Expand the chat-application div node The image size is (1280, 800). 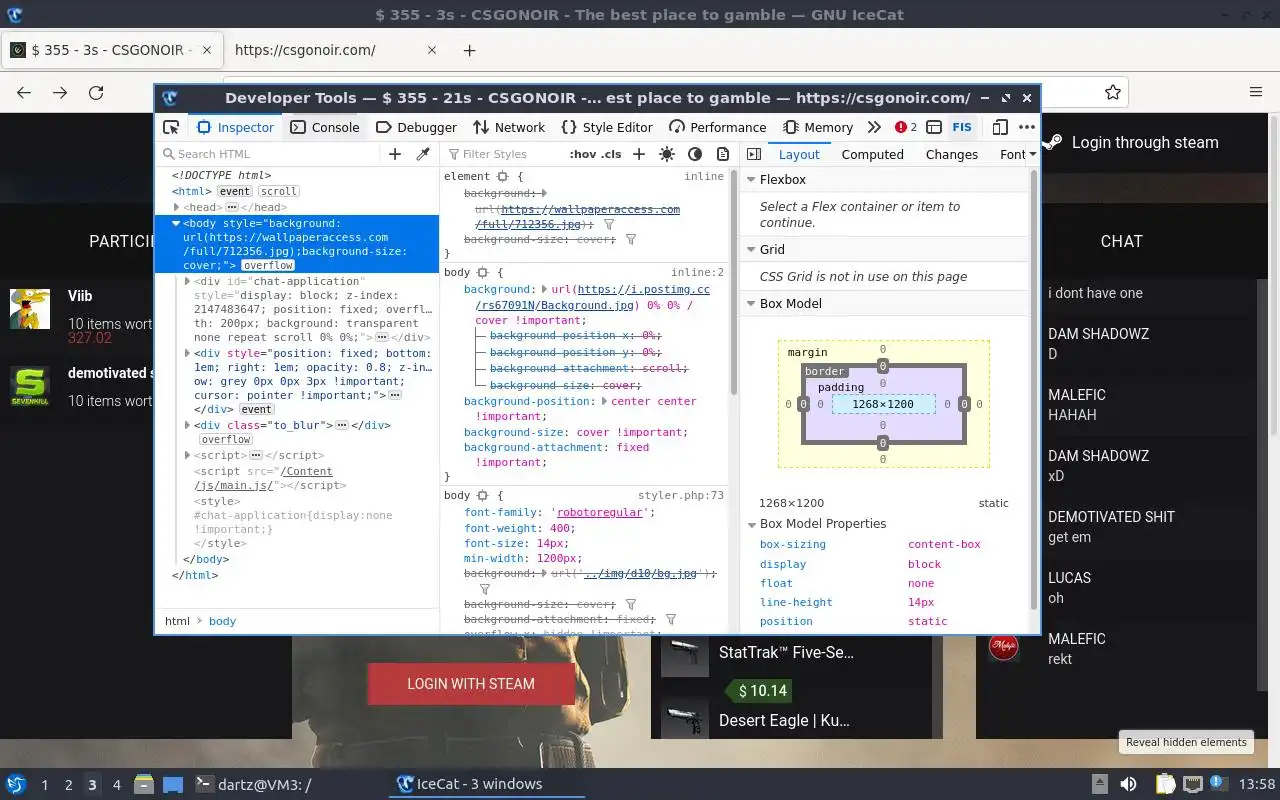coord(188,282)
